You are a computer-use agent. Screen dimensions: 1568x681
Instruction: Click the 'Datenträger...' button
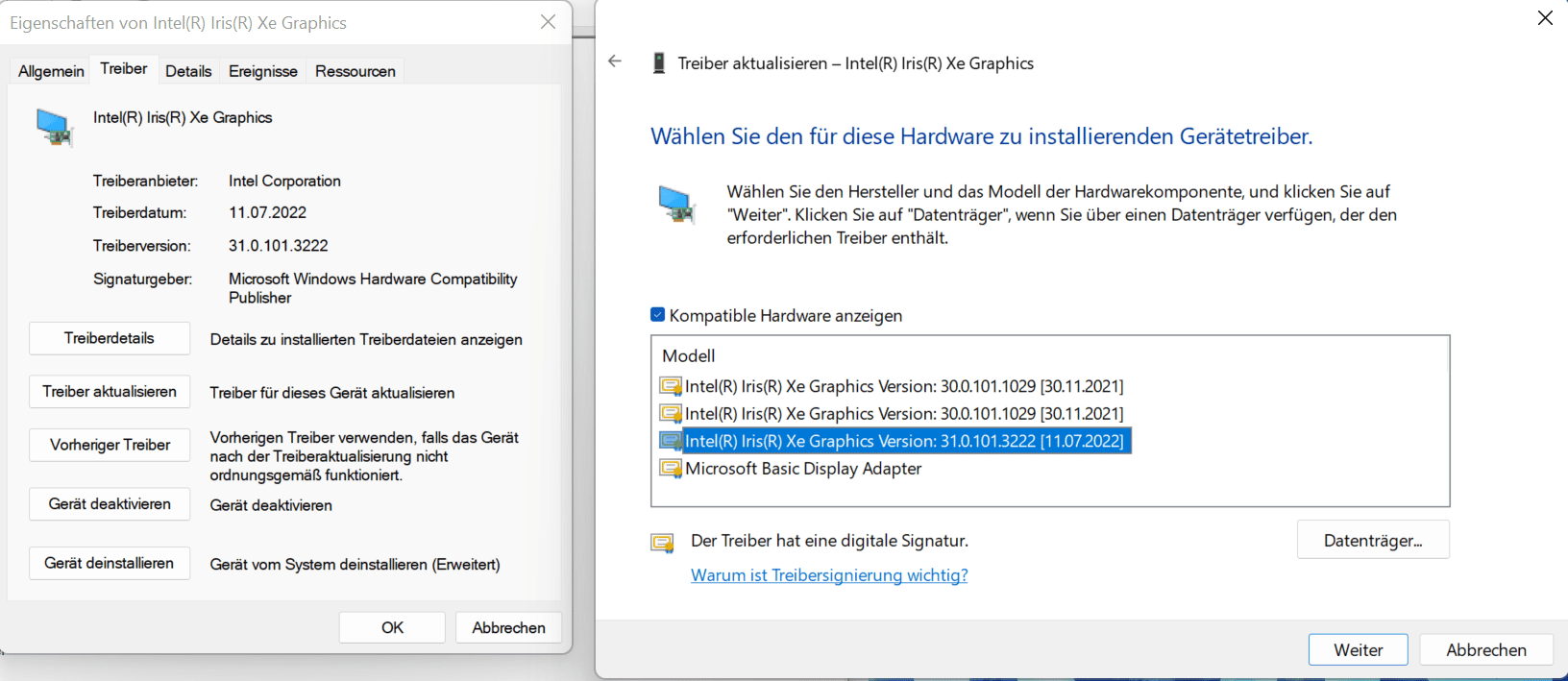[1373, 540]
